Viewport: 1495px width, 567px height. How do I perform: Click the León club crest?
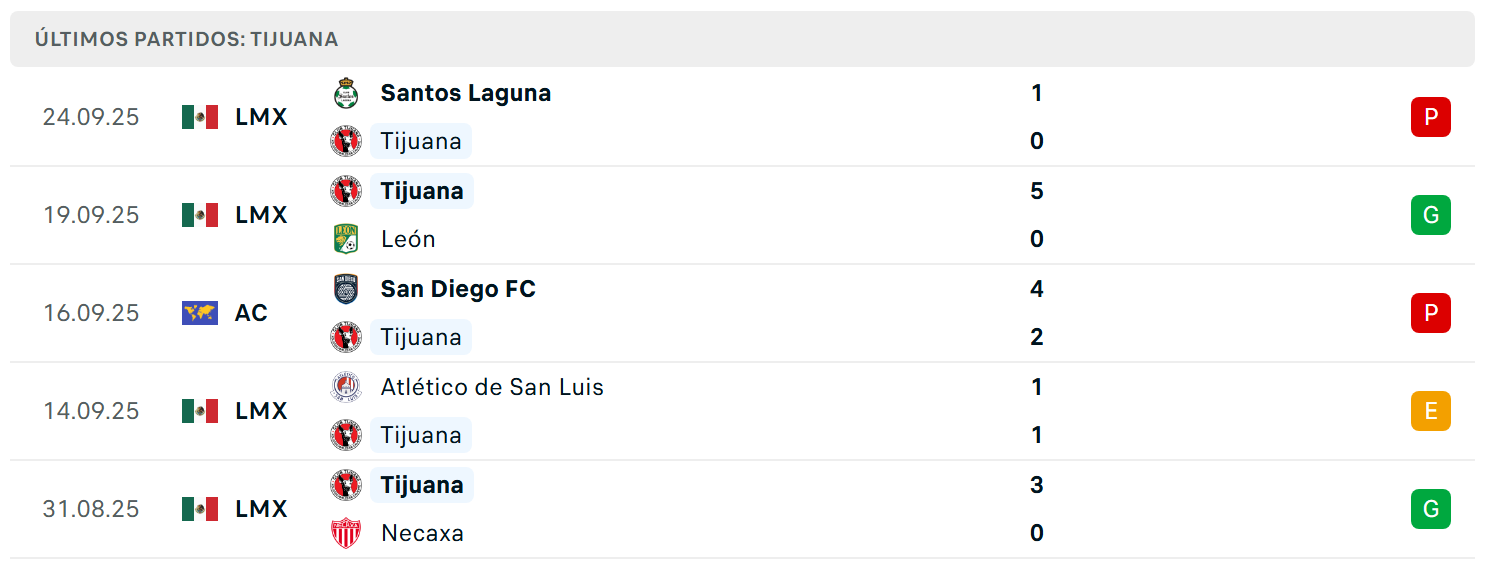click(x=346, y=239)
